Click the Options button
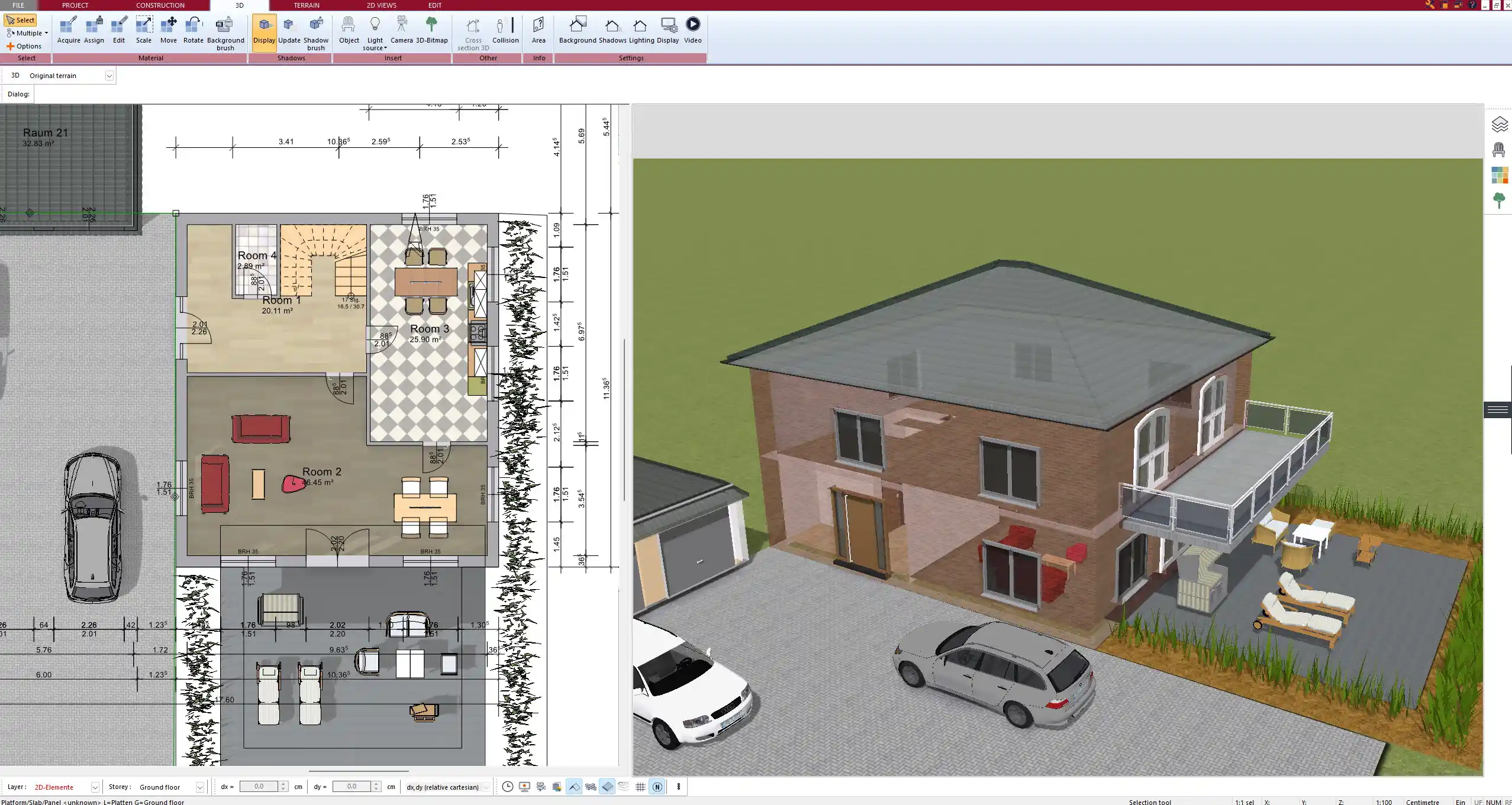The width and height of the screenshot is (1512, 805). coord(27,46)
